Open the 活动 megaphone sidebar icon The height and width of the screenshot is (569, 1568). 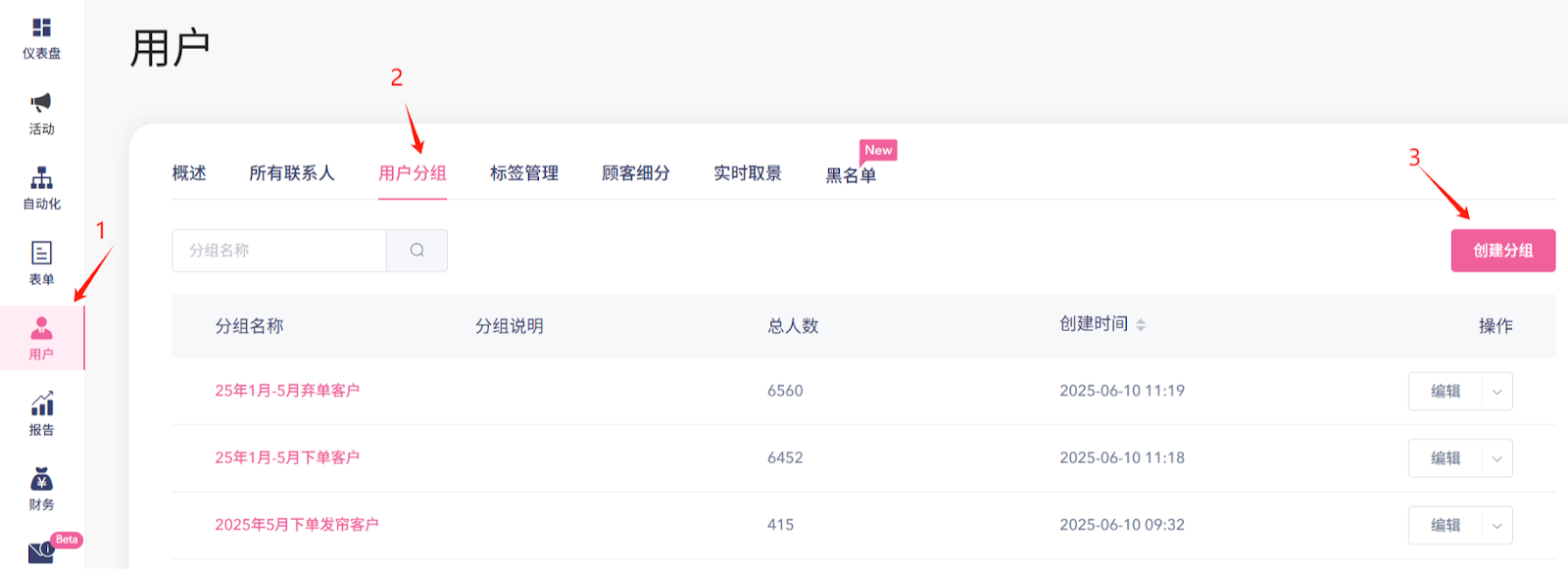click(x=41, y=104)
